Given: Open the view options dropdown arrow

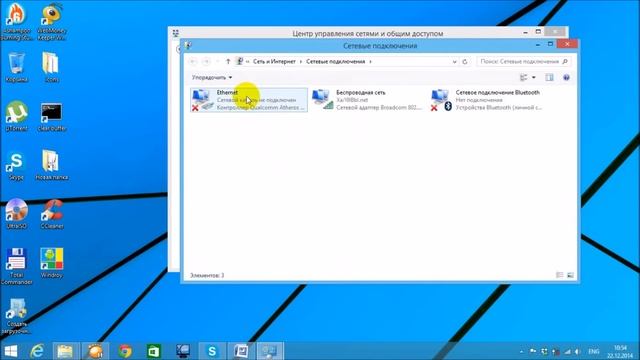Looking at the screenshot, I should tap(533, 77).
